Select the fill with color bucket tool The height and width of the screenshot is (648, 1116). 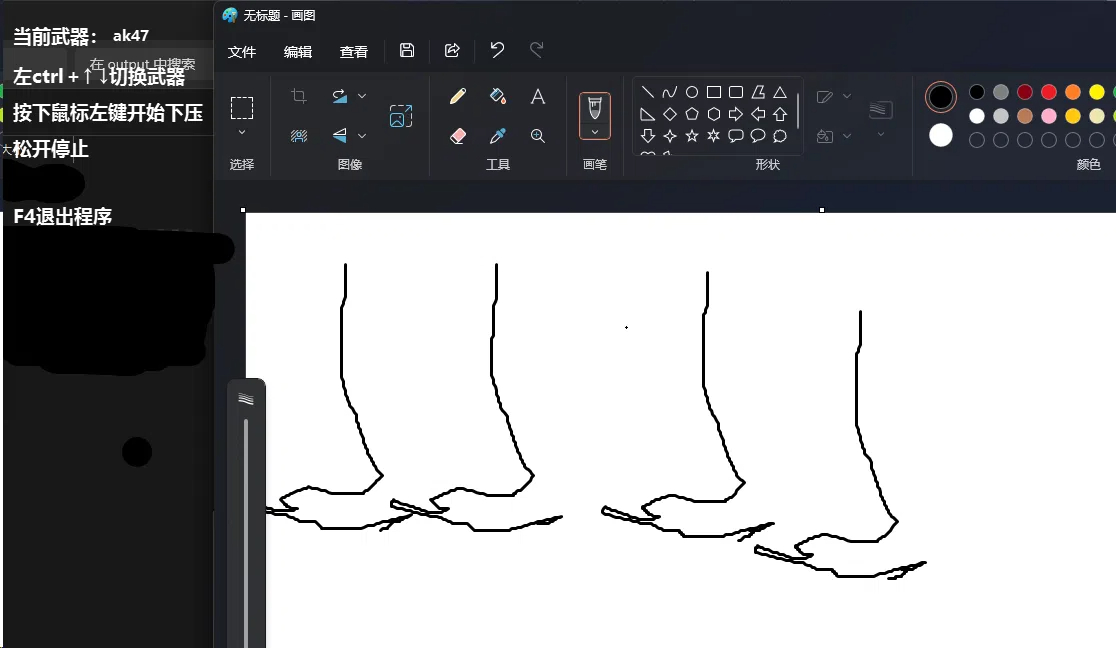[x=499, y=96]
